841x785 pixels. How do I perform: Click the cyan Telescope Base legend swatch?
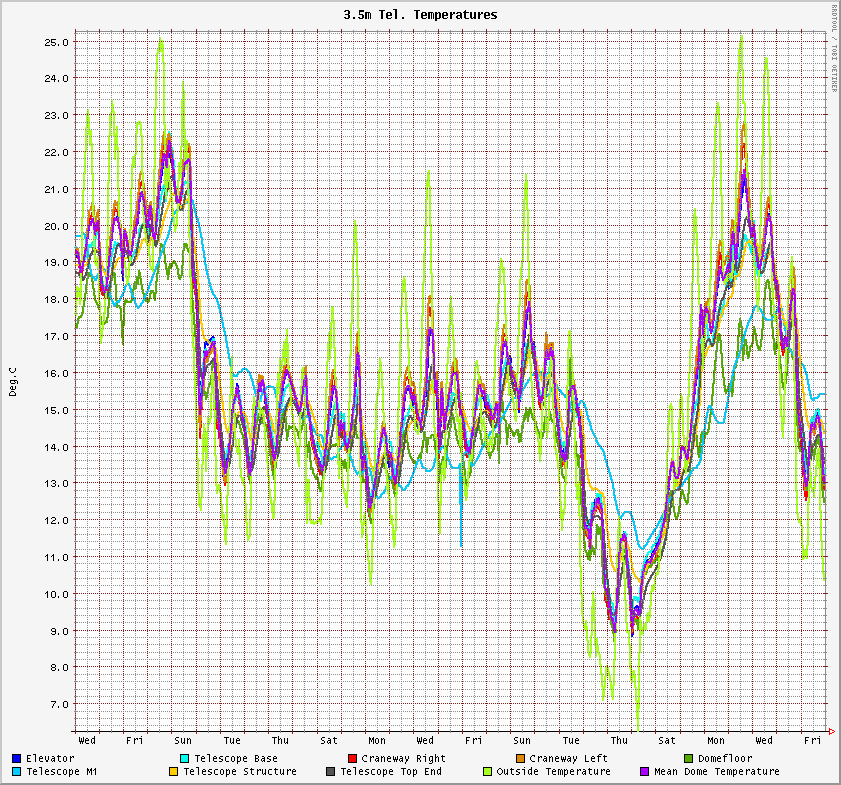click(184, 759)
